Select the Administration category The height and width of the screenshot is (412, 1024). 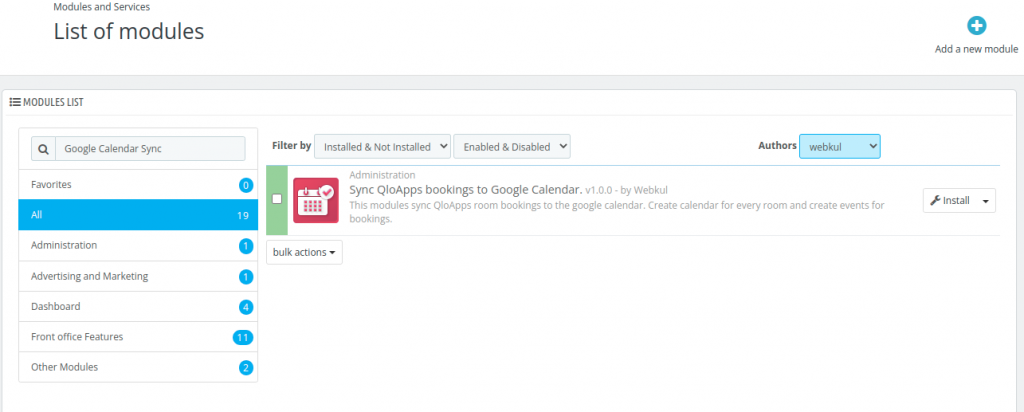(x=138, y=246)
